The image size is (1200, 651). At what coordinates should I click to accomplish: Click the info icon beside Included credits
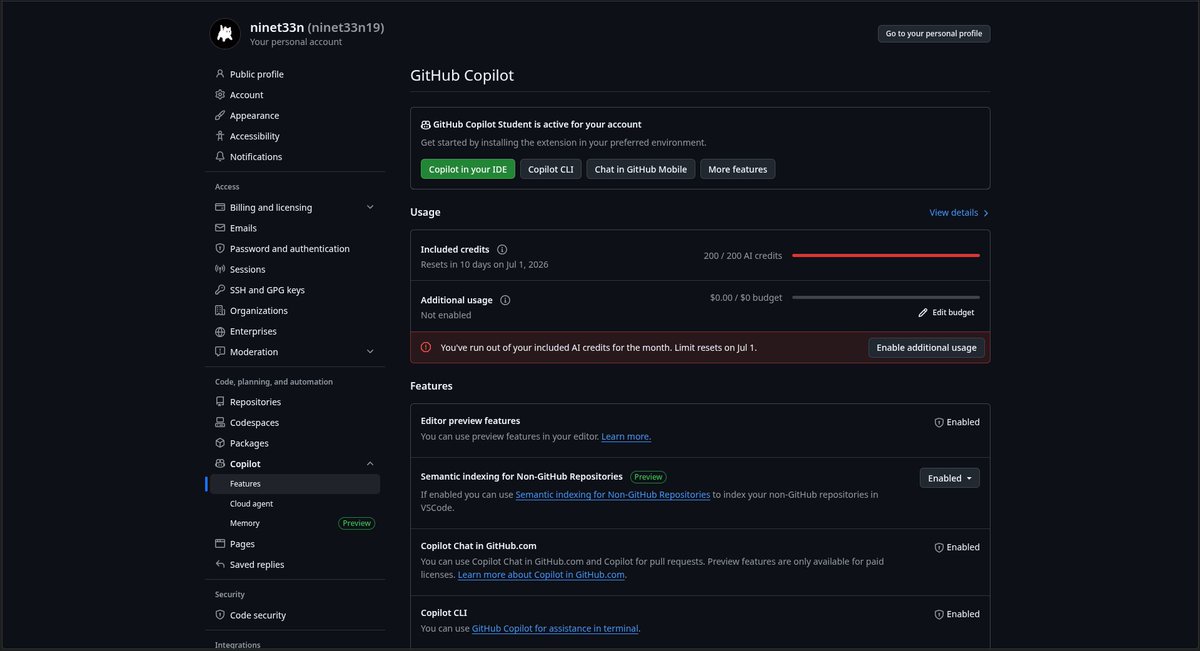coord(502,249)
